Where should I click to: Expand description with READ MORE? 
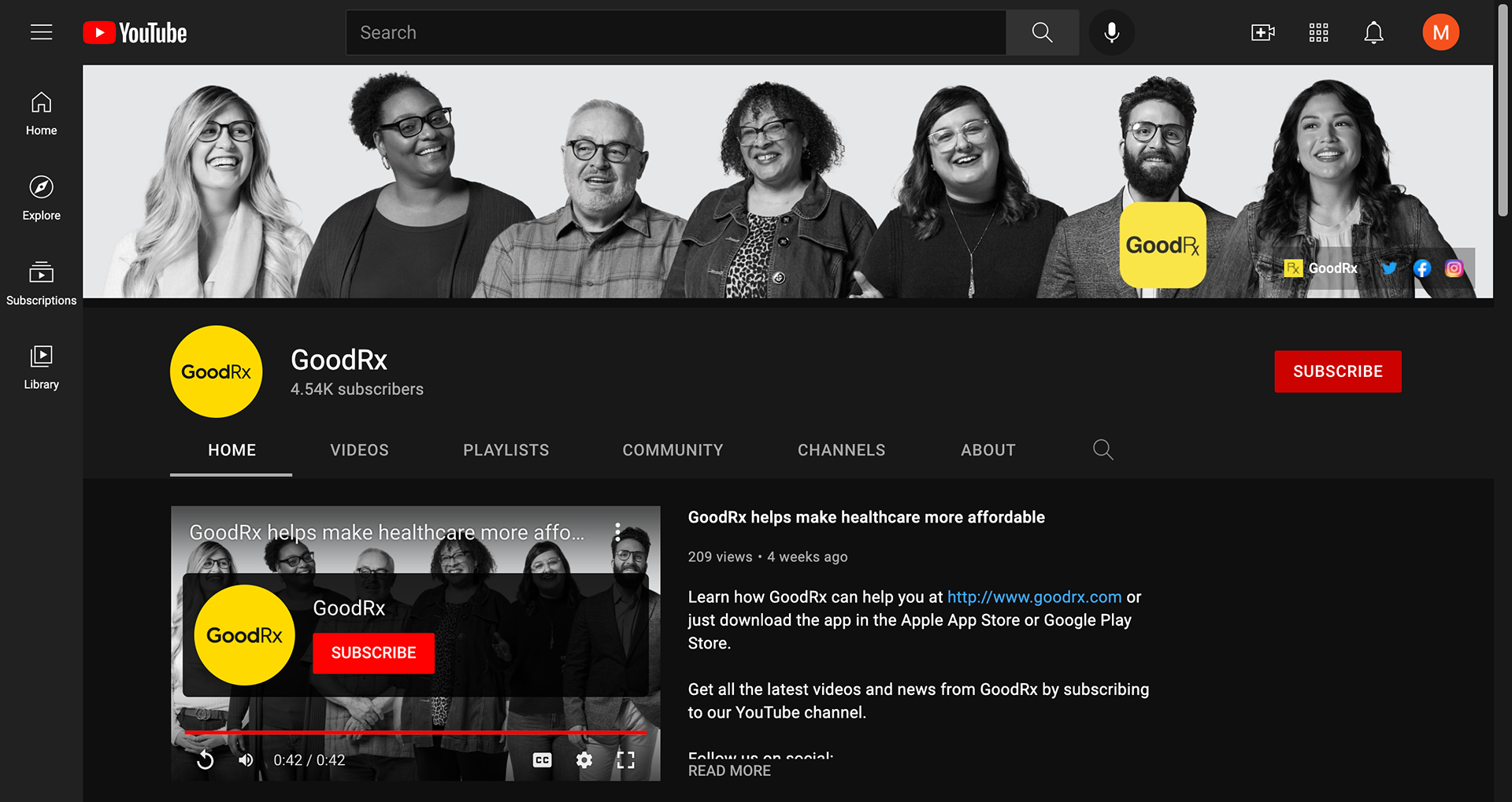729,771
